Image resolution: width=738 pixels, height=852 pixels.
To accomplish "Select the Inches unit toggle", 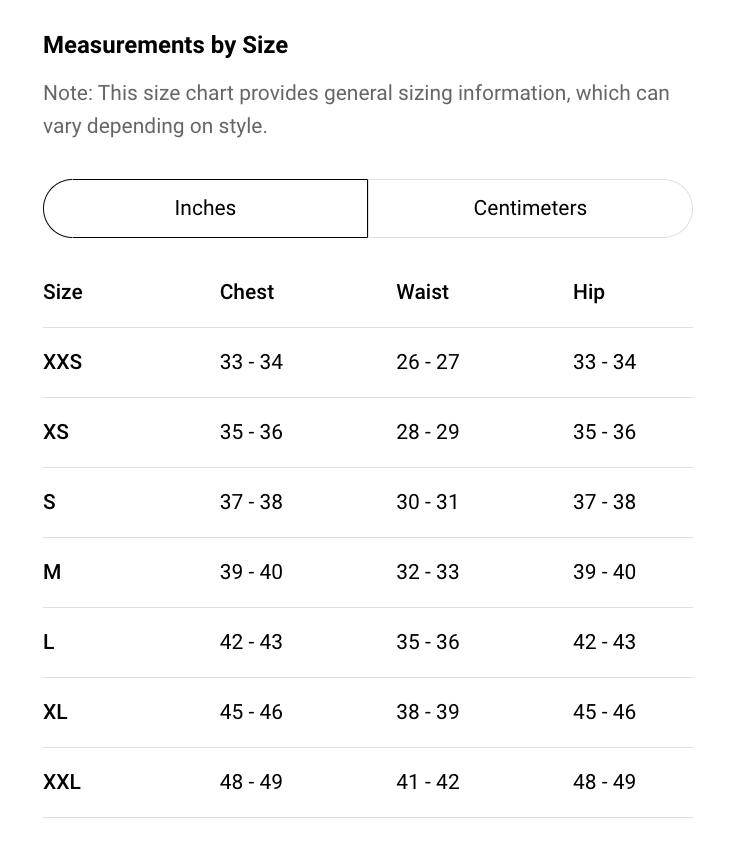I will [x=205, y=208].
